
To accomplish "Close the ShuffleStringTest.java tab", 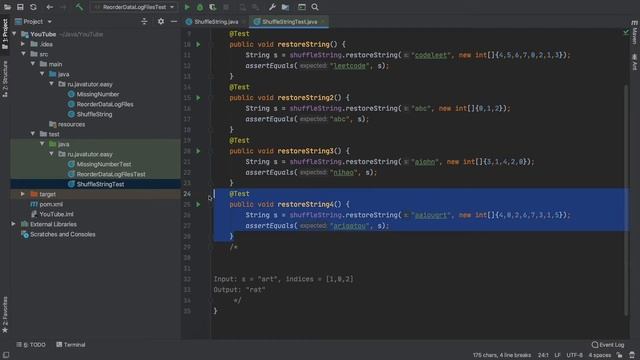I will coord(323,22).
